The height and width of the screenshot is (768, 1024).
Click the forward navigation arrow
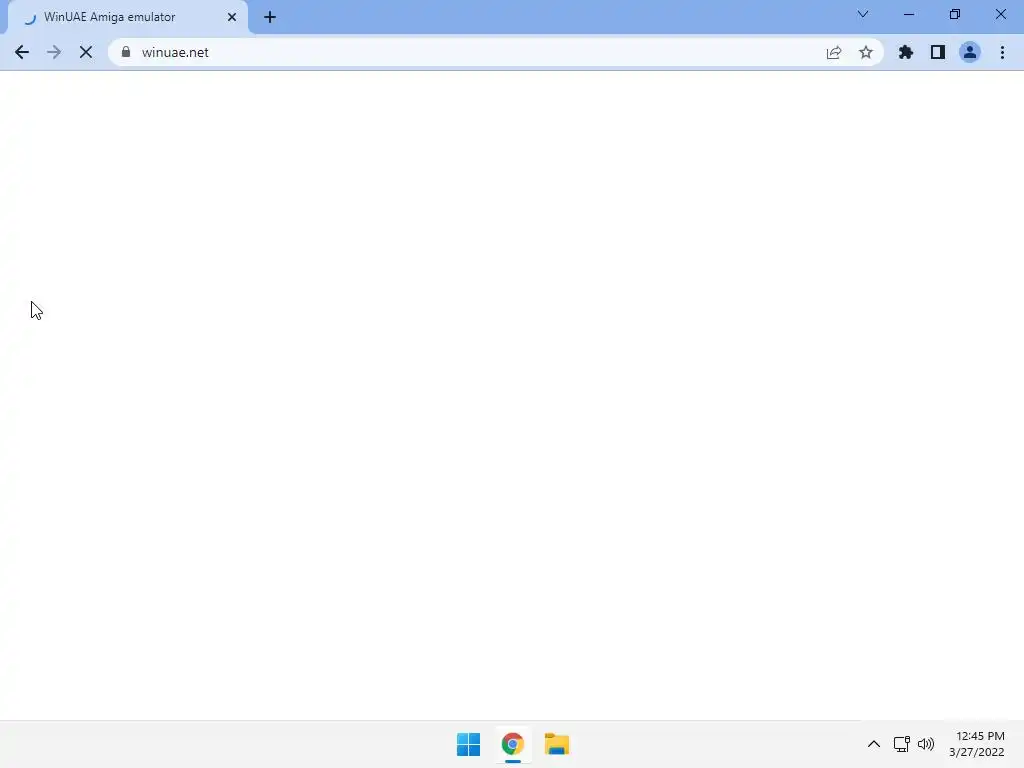pos(54,52)
